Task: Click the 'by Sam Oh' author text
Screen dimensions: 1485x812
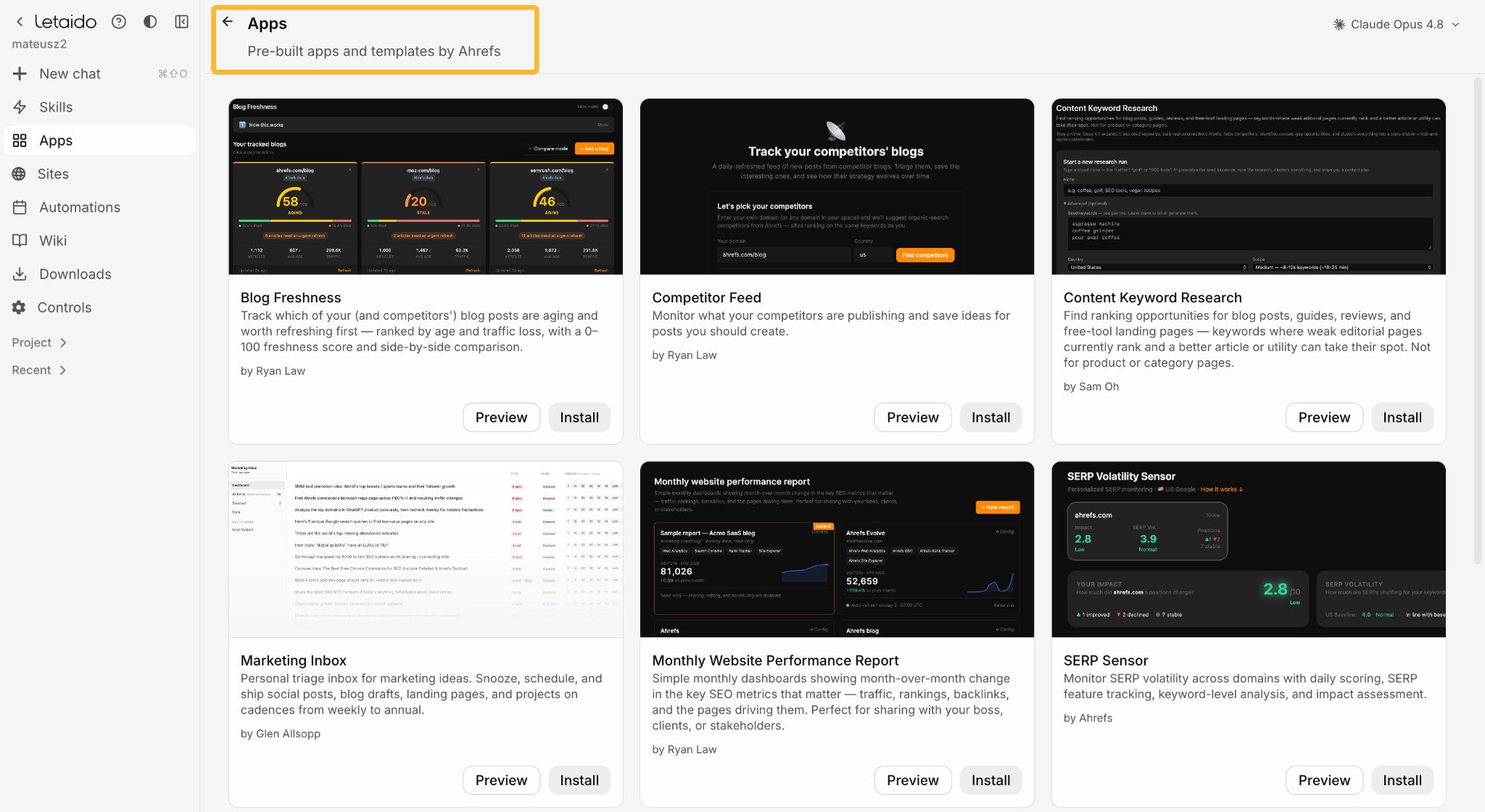Action: [x=1091, y=386]
